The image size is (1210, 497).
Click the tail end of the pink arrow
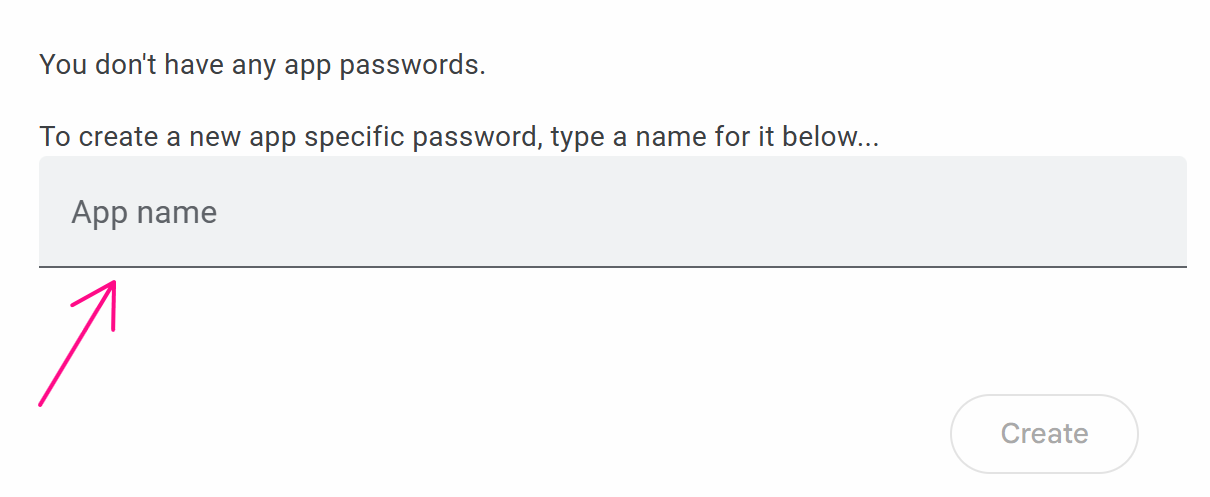coord(42,402)
